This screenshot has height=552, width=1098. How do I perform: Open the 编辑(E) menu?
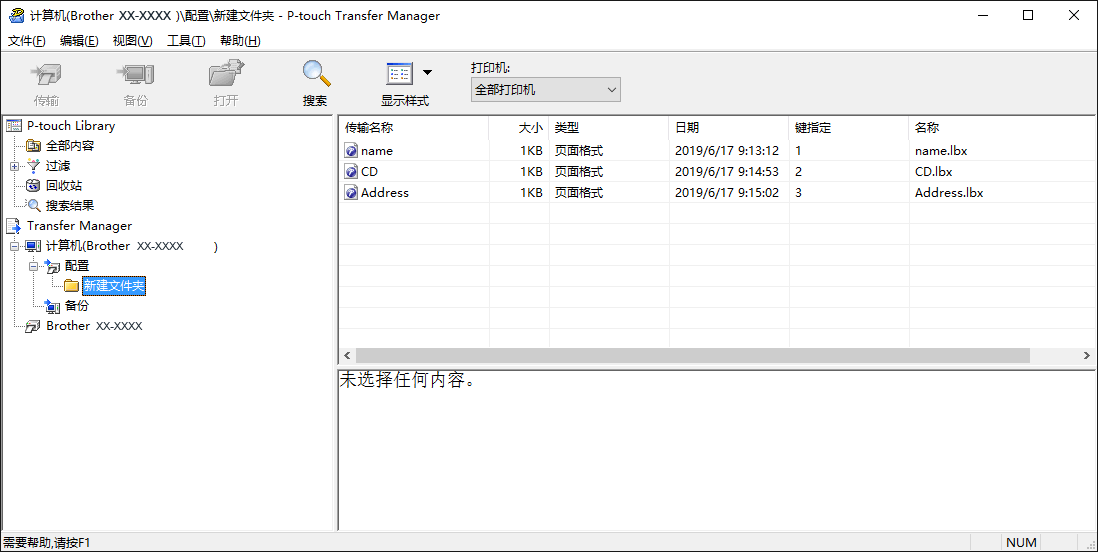coord(79,41)
